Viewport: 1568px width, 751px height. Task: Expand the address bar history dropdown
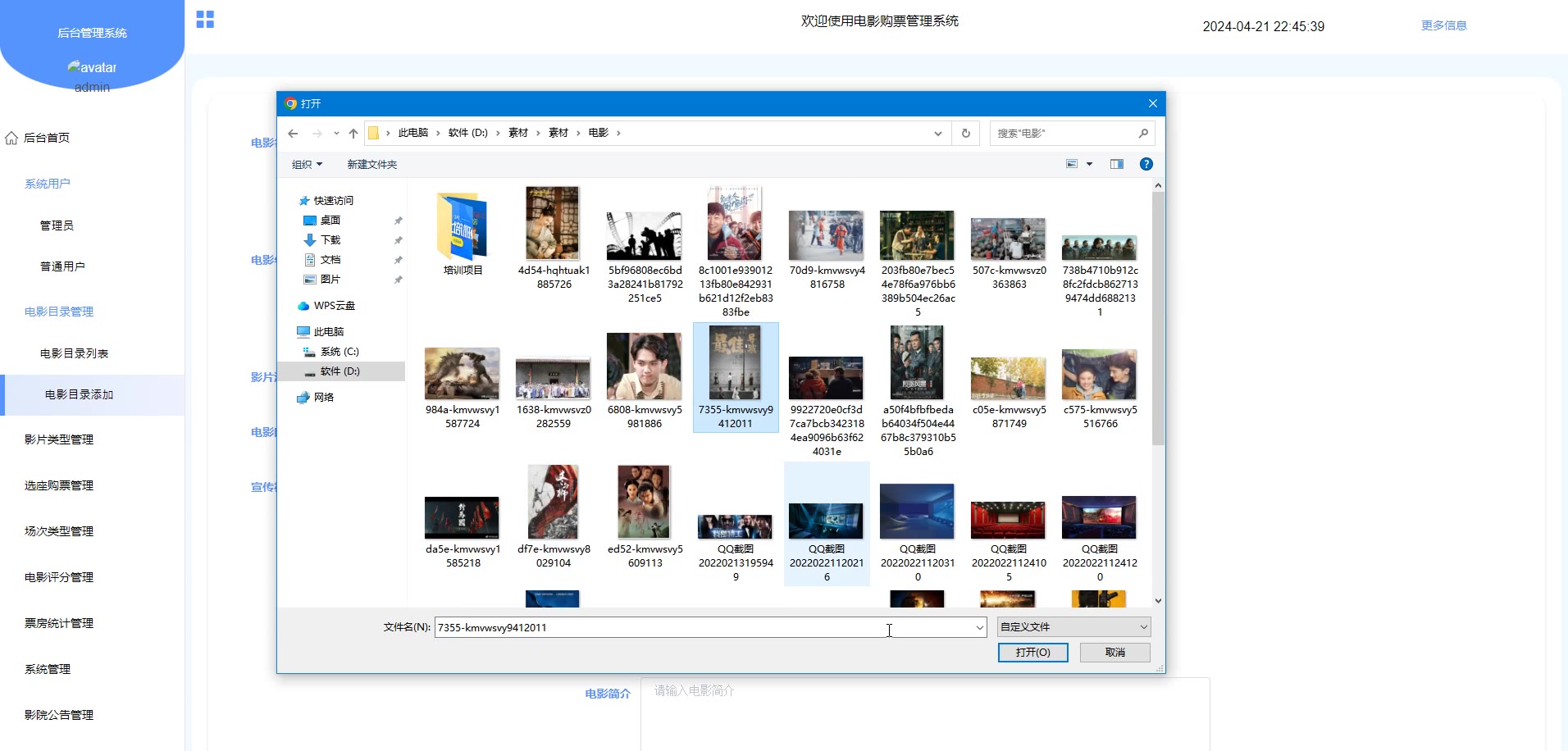point(938,134)
